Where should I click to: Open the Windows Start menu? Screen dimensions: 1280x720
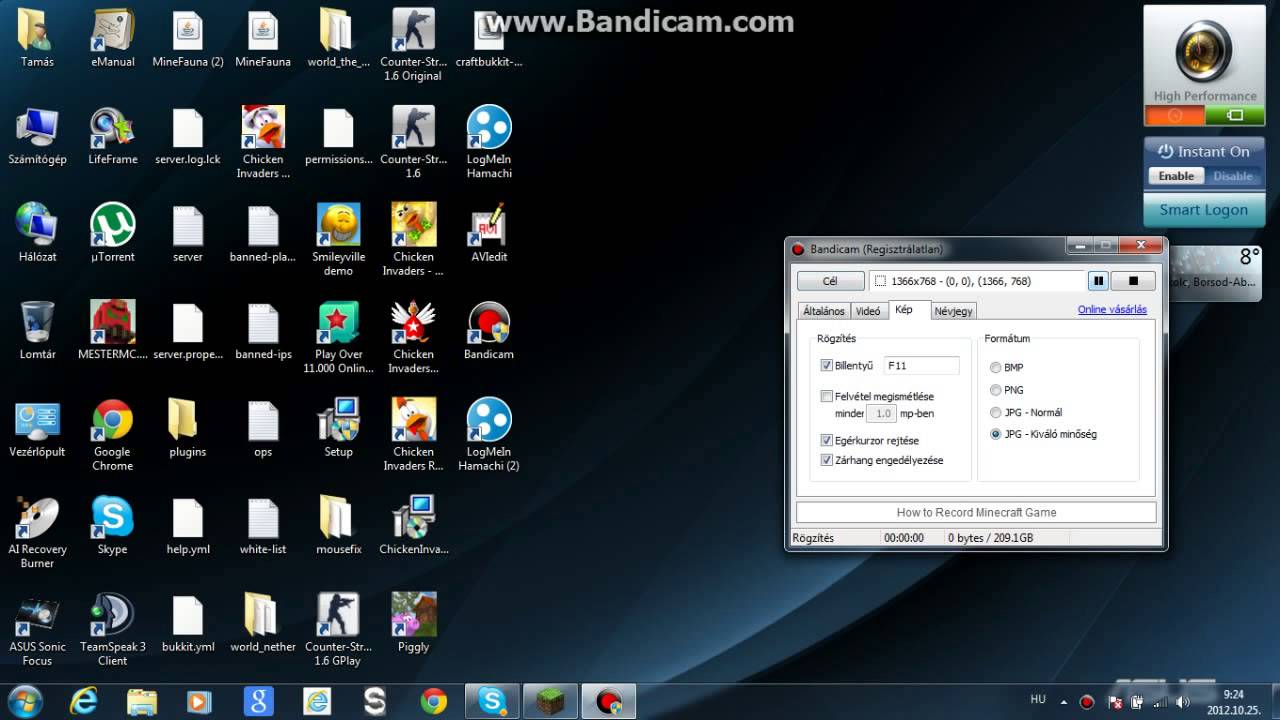24,701
